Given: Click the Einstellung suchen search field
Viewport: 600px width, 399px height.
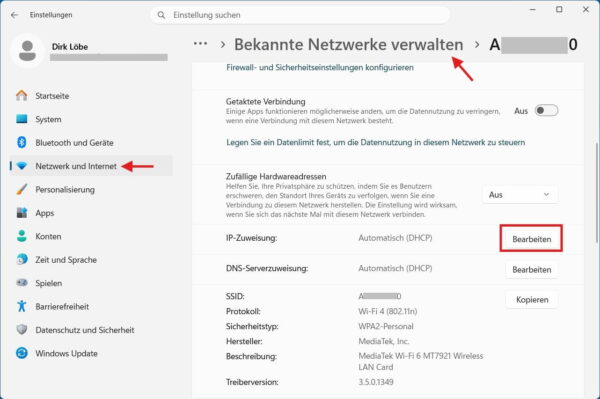Looking at the screenshot, I should click(x=300, y=15).
